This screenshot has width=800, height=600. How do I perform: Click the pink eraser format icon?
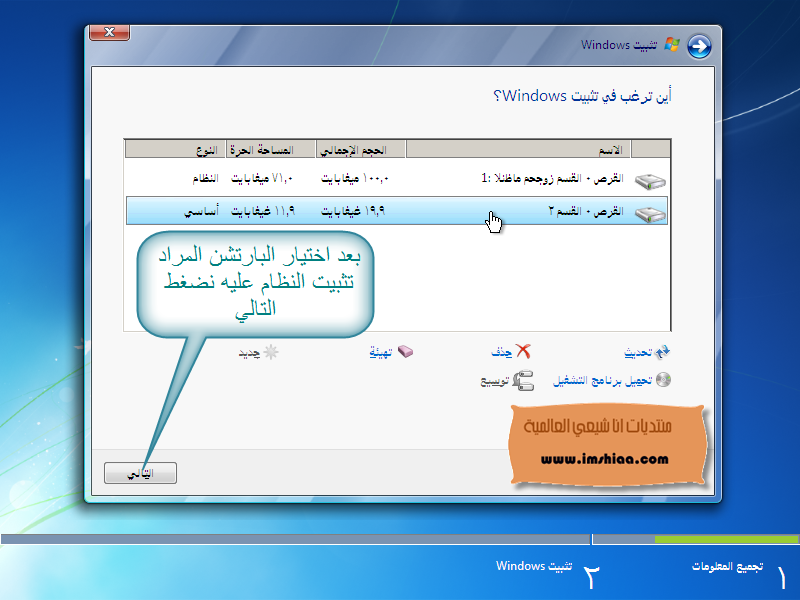pos(405,352)
